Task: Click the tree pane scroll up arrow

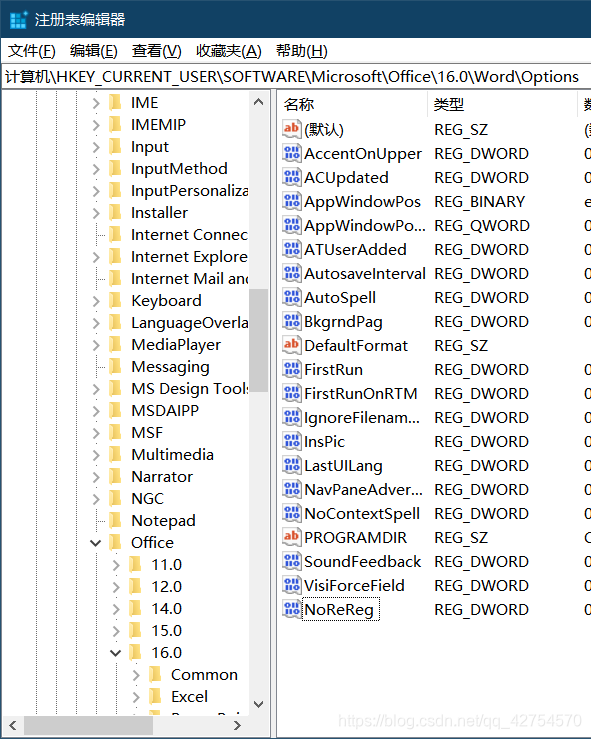Action: coord(258,102)
